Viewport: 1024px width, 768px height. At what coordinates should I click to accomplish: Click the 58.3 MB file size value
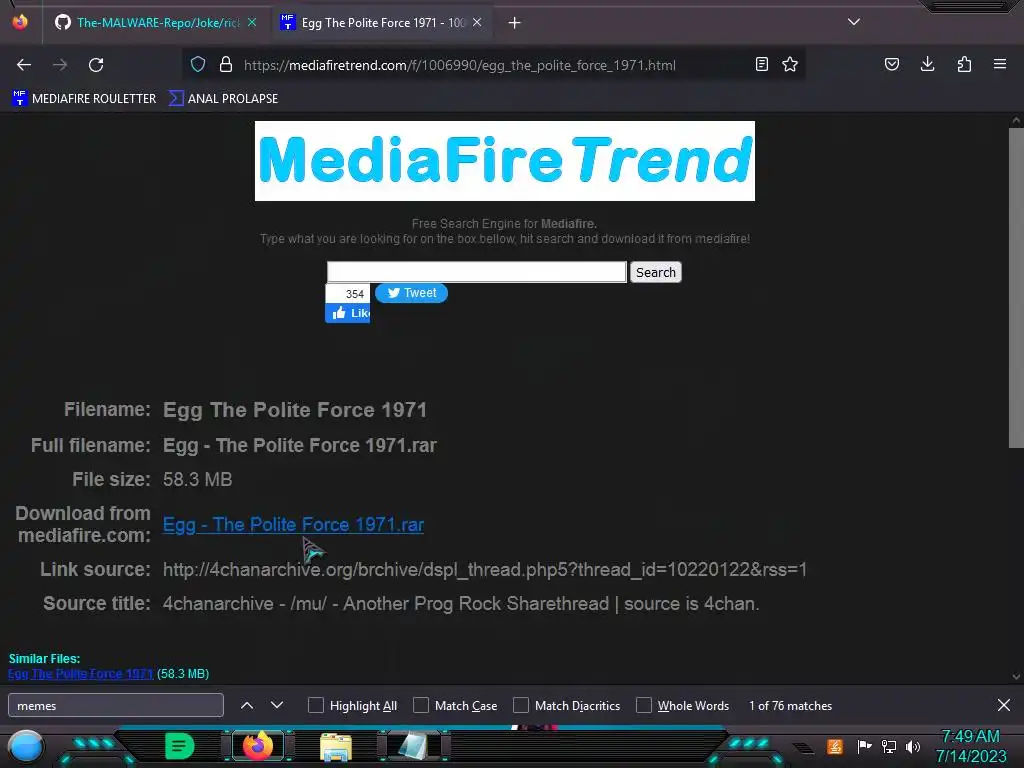(x=198, y=479)
